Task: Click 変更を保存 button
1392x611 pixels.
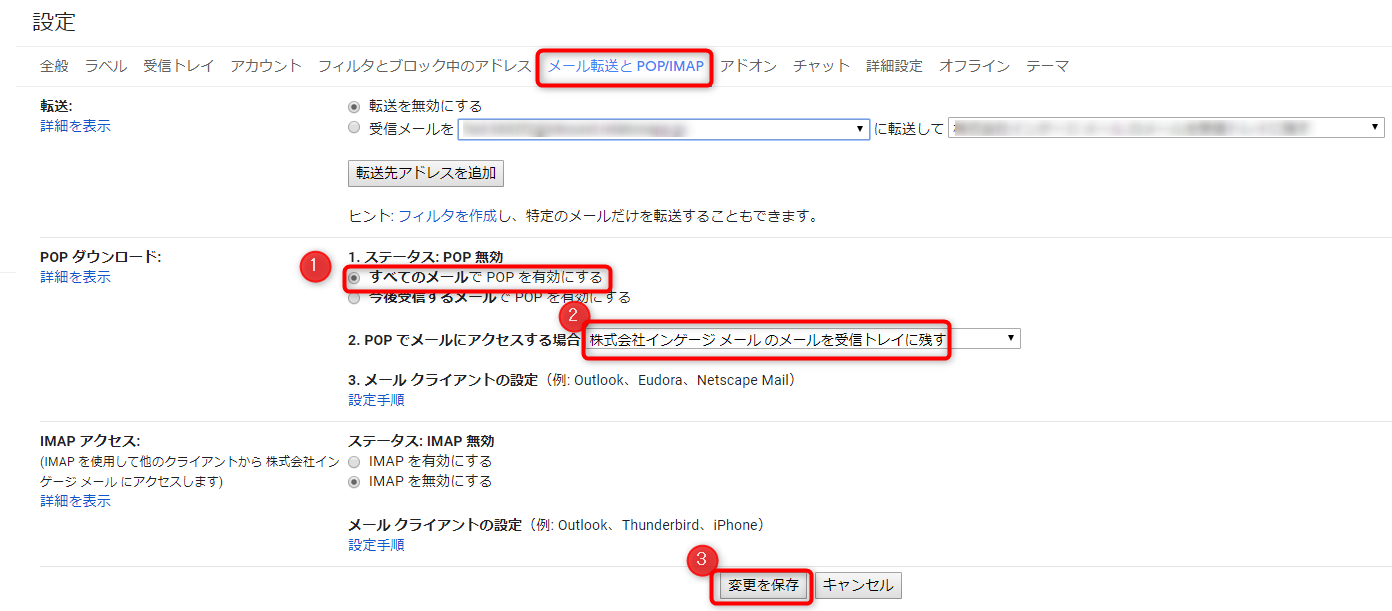Action: 764,585
